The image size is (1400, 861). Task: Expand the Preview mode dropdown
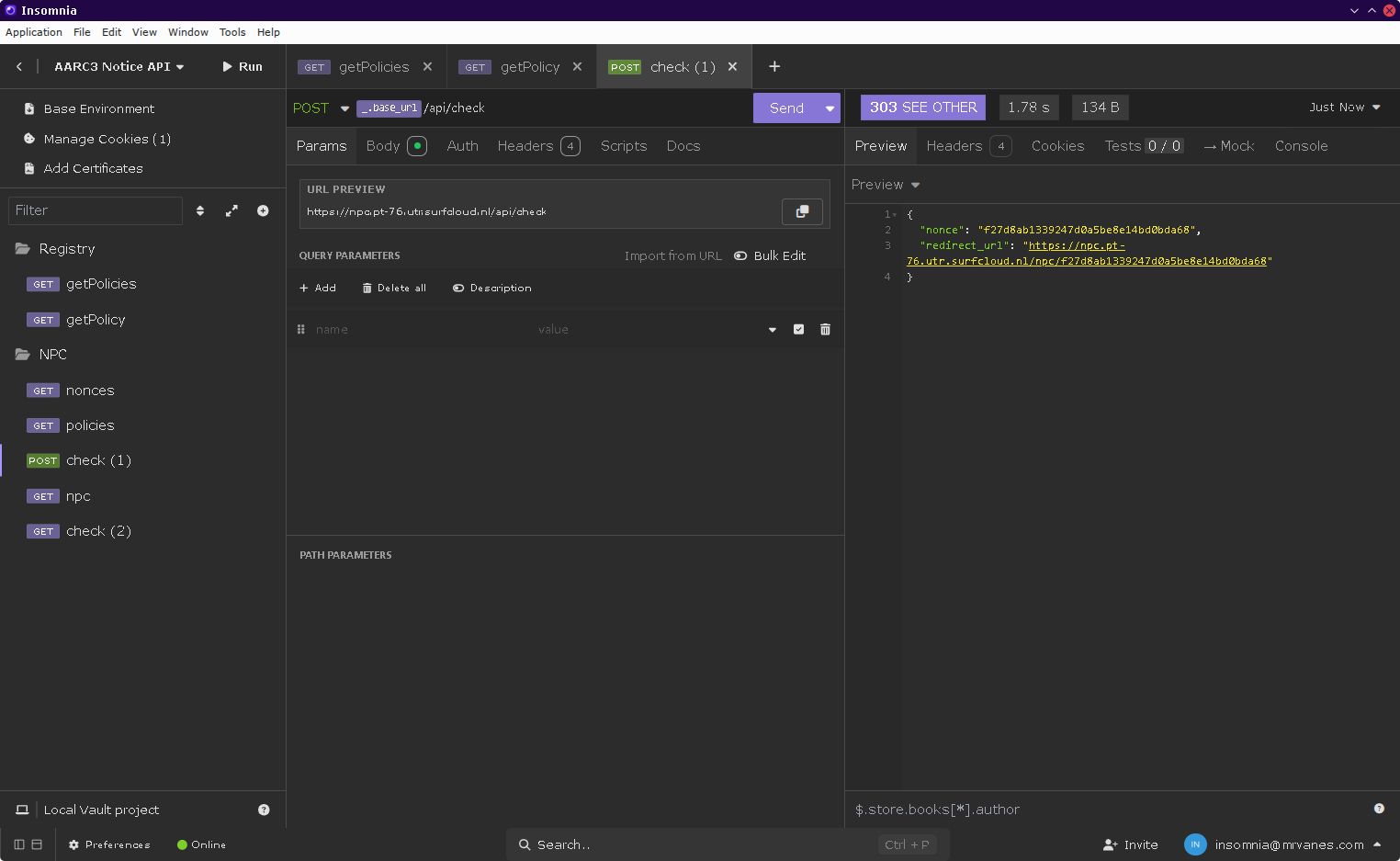pyautogui.click(x=886, y=185)
